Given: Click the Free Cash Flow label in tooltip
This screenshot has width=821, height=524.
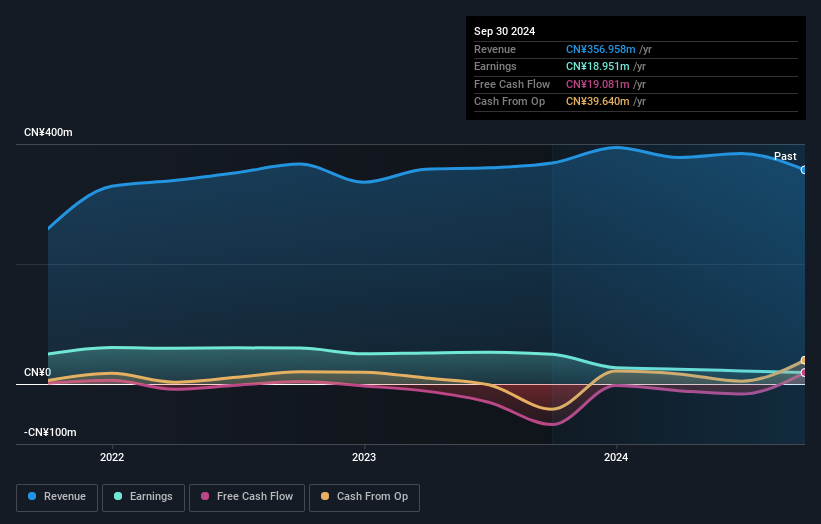Looking at the screenshot, I should coord(512,84).
